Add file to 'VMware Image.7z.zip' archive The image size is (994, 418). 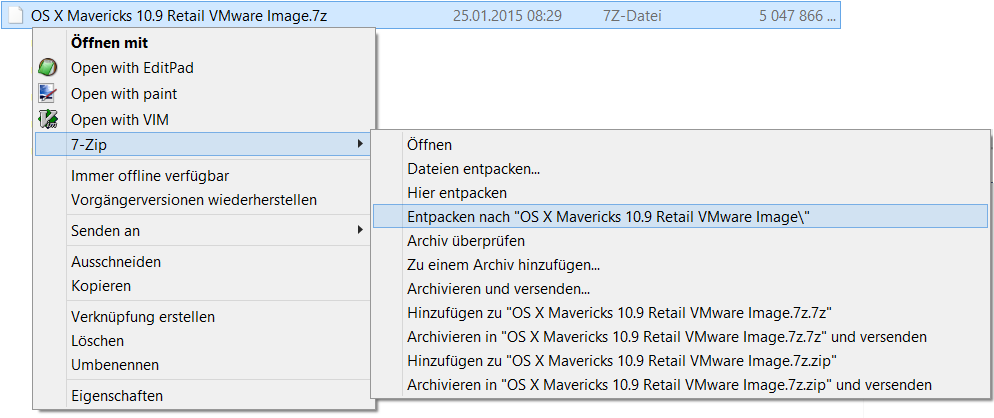pyautogui.click(x=622, y=360)
